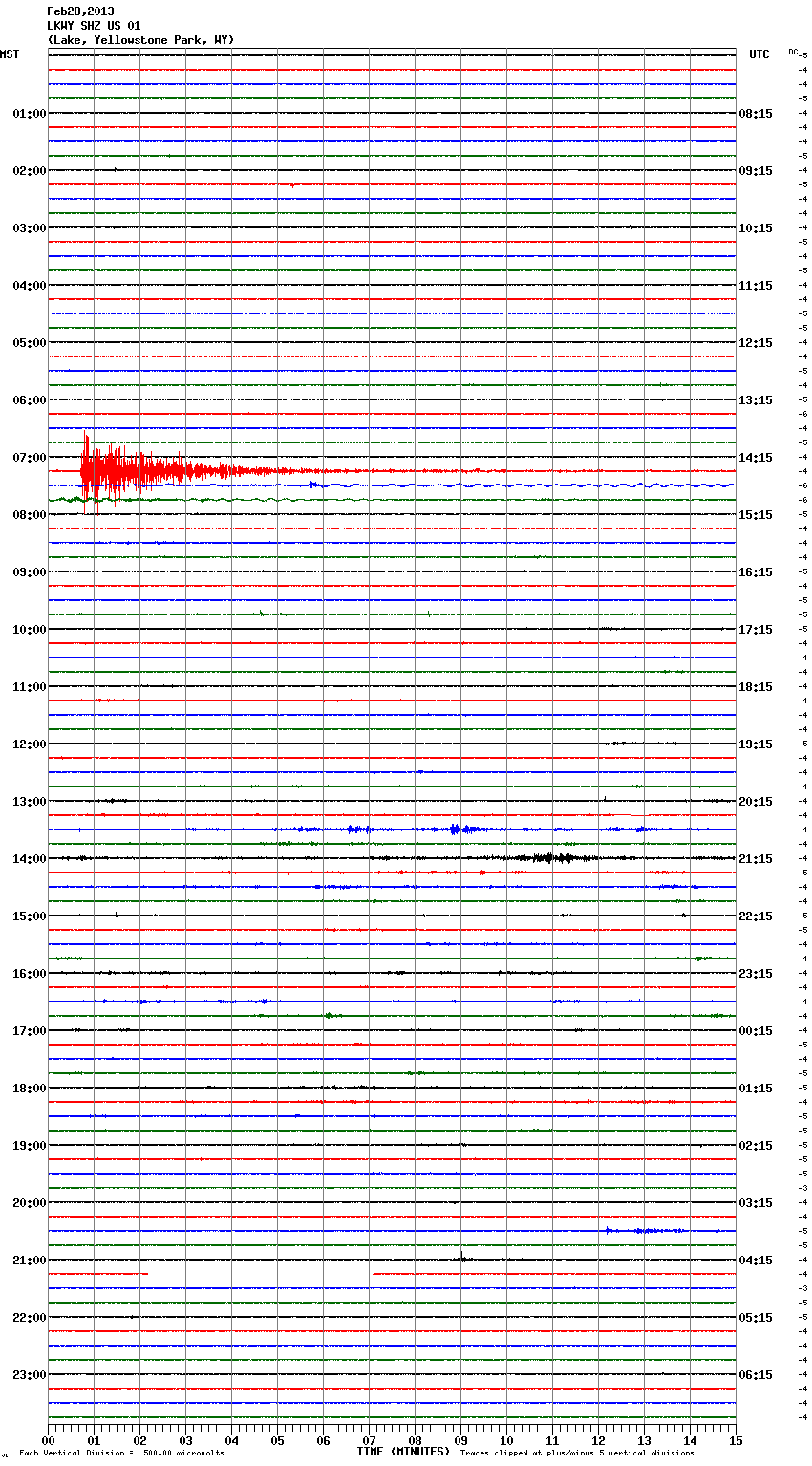Viewport: 812px width, 1466px height.
Task: Click the 02:15 UTC time label
Action: click(x=756, y=1146)
